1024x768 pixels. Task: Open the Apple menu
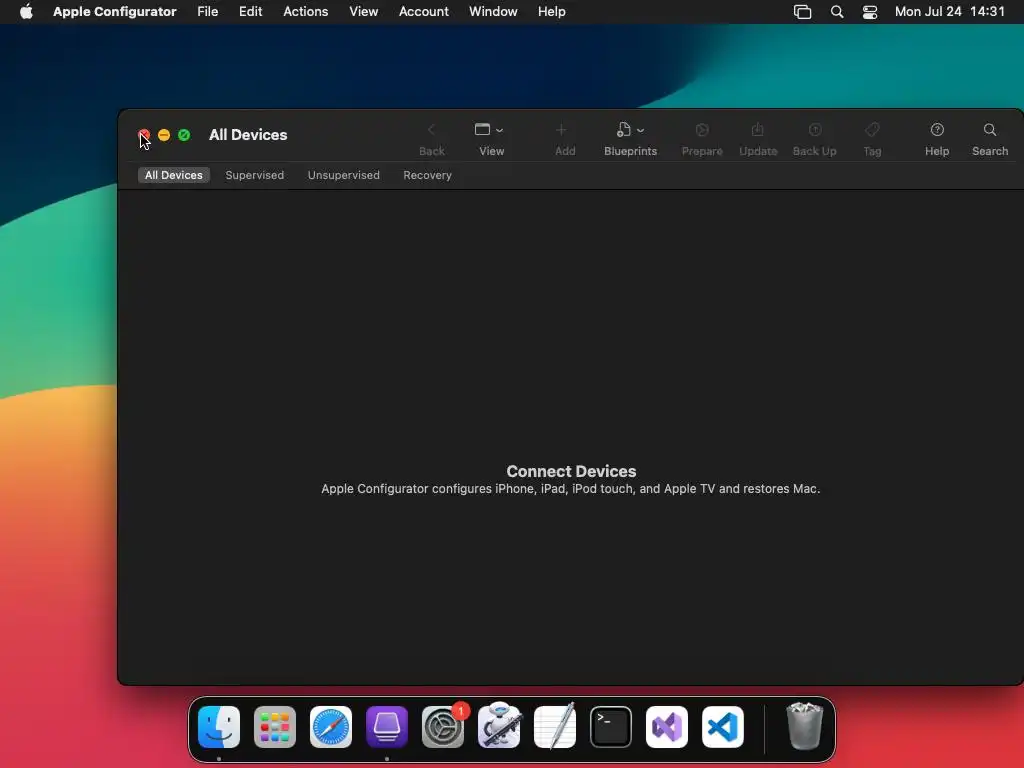coord(26,12)
